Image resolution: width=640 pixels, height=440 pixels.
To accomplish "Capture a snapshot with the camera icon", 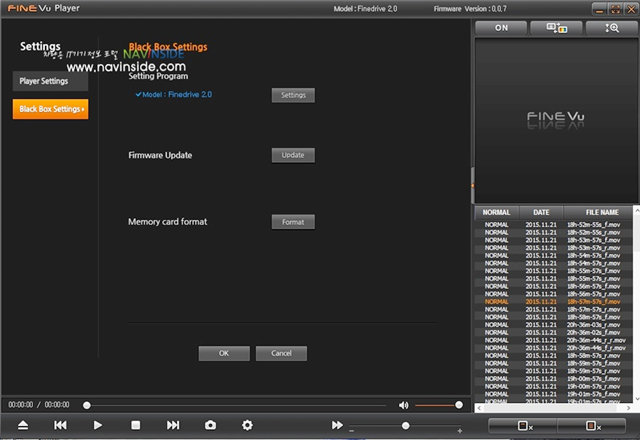I will point(210,425).
